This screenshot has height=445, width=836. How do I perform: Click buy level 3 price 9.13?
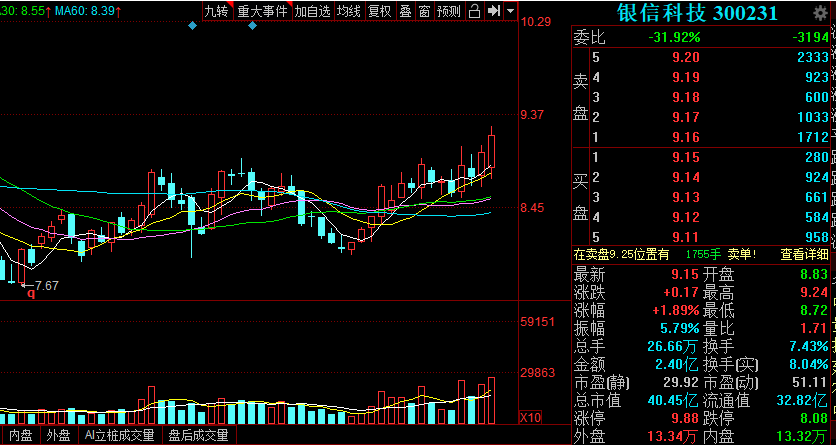click(686, 198)
